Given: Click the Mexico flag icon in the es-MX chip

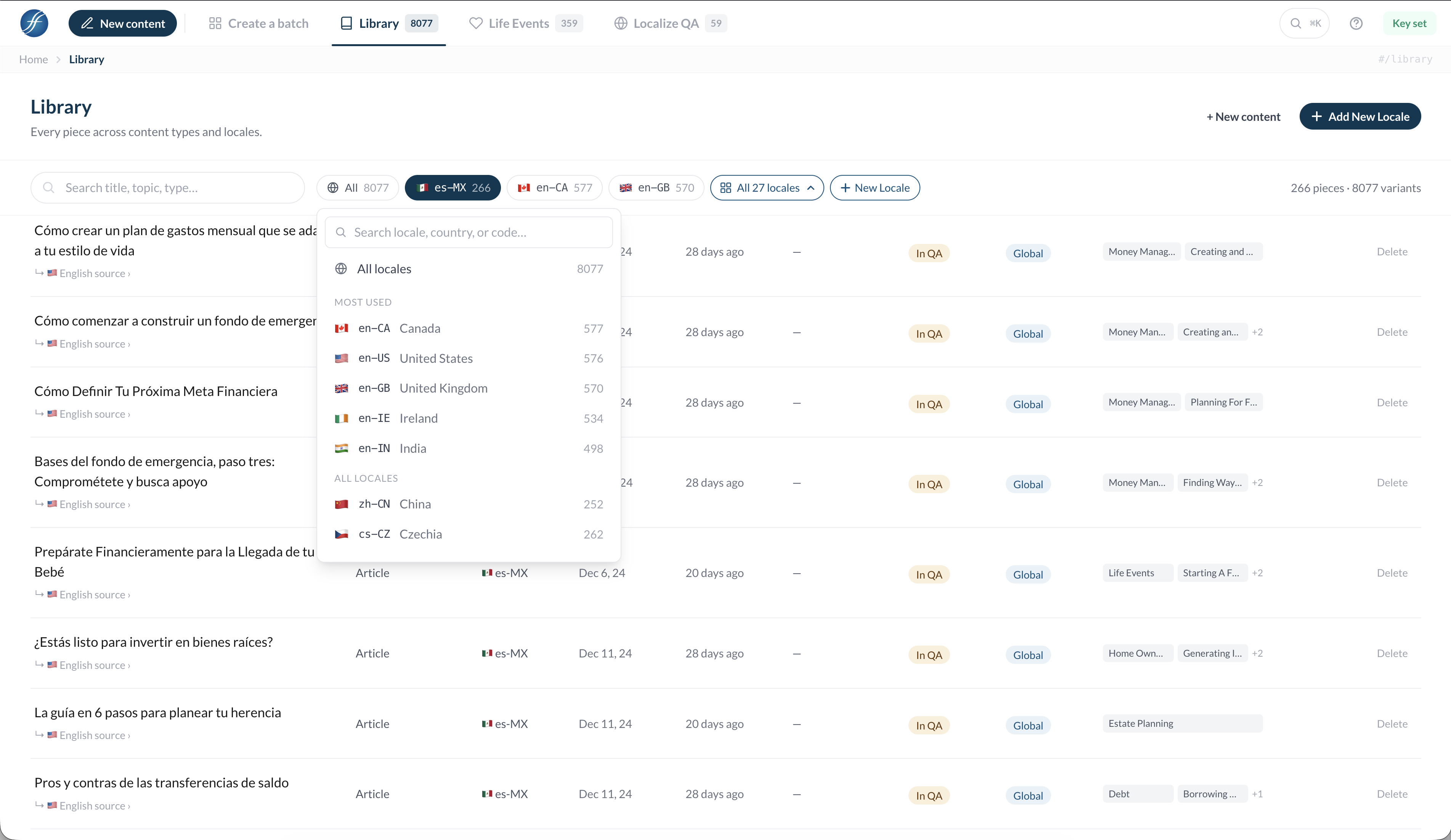Looking at the screenshot, I should [422, 188].
